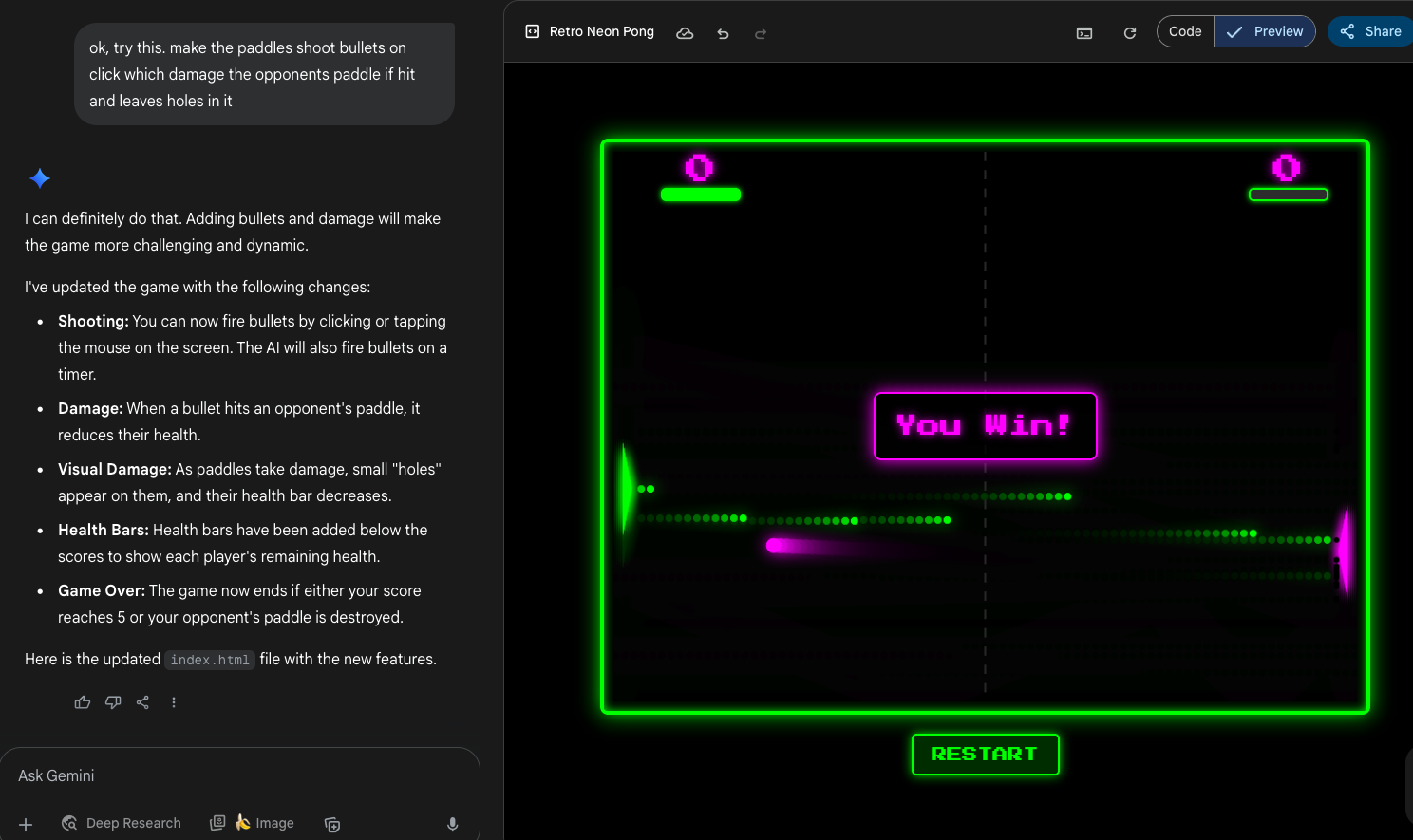Click the cloud save status icon

[x=685, y=33]
